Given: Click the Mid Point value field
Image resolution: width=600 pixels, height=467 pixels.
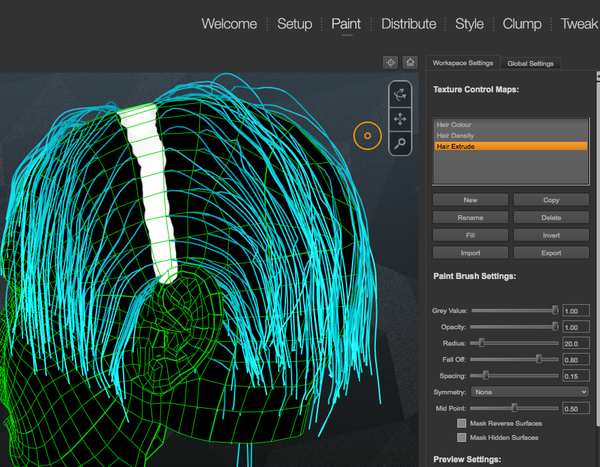Looking at the screenshot, I should click(576, 408).
